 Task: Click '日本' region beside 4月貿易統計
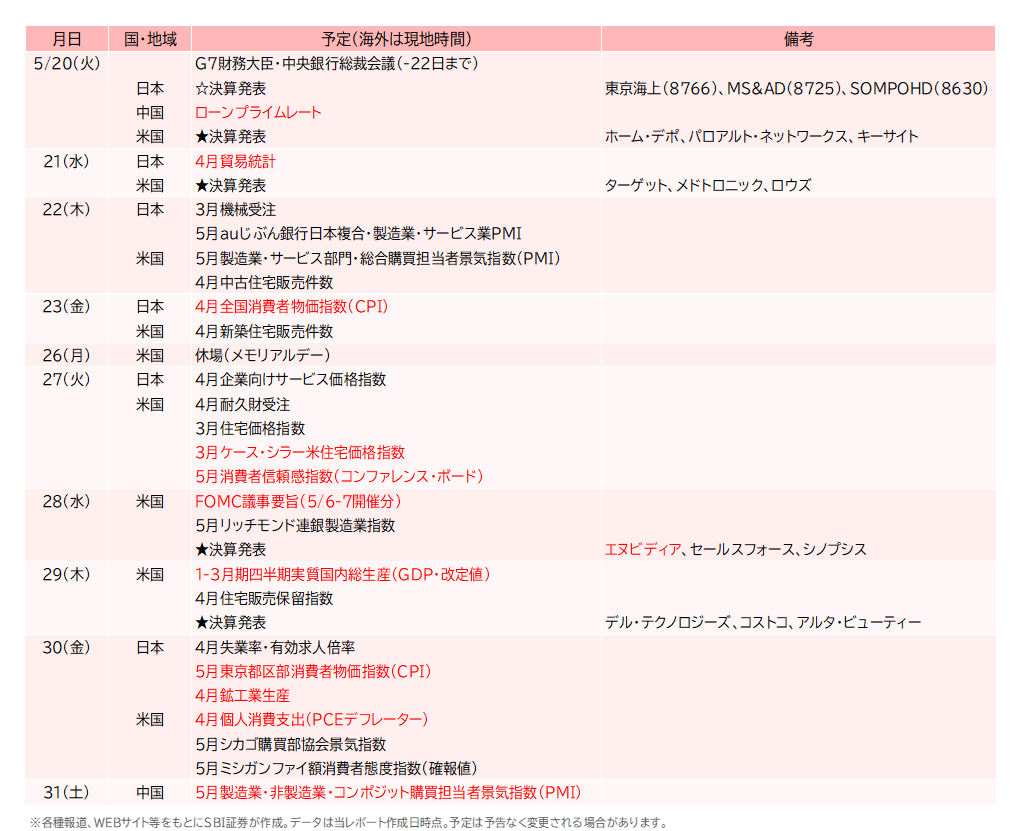click(150, 161)
